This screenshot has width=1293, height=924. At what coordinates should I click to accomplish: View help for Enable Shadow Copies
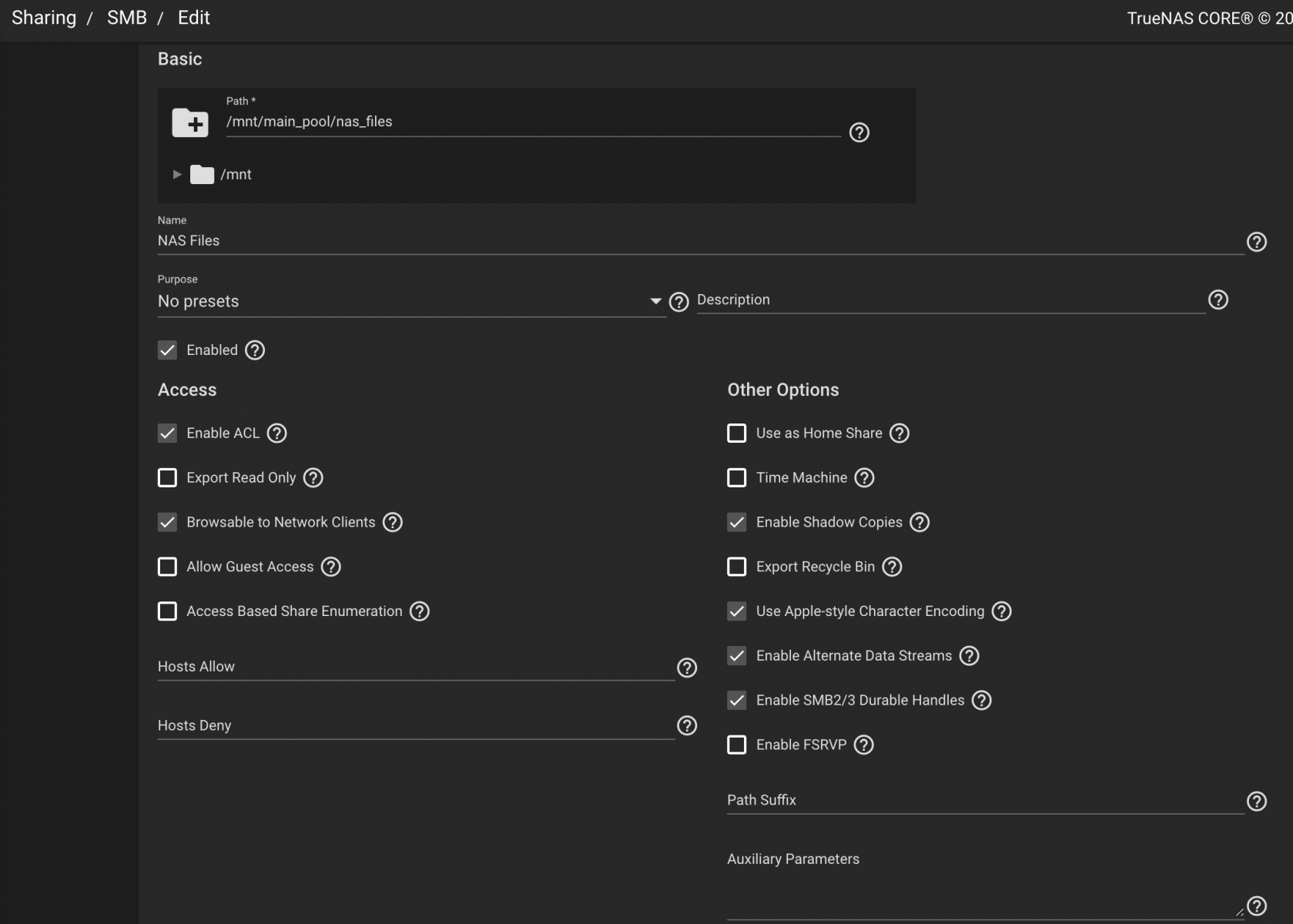919,523
